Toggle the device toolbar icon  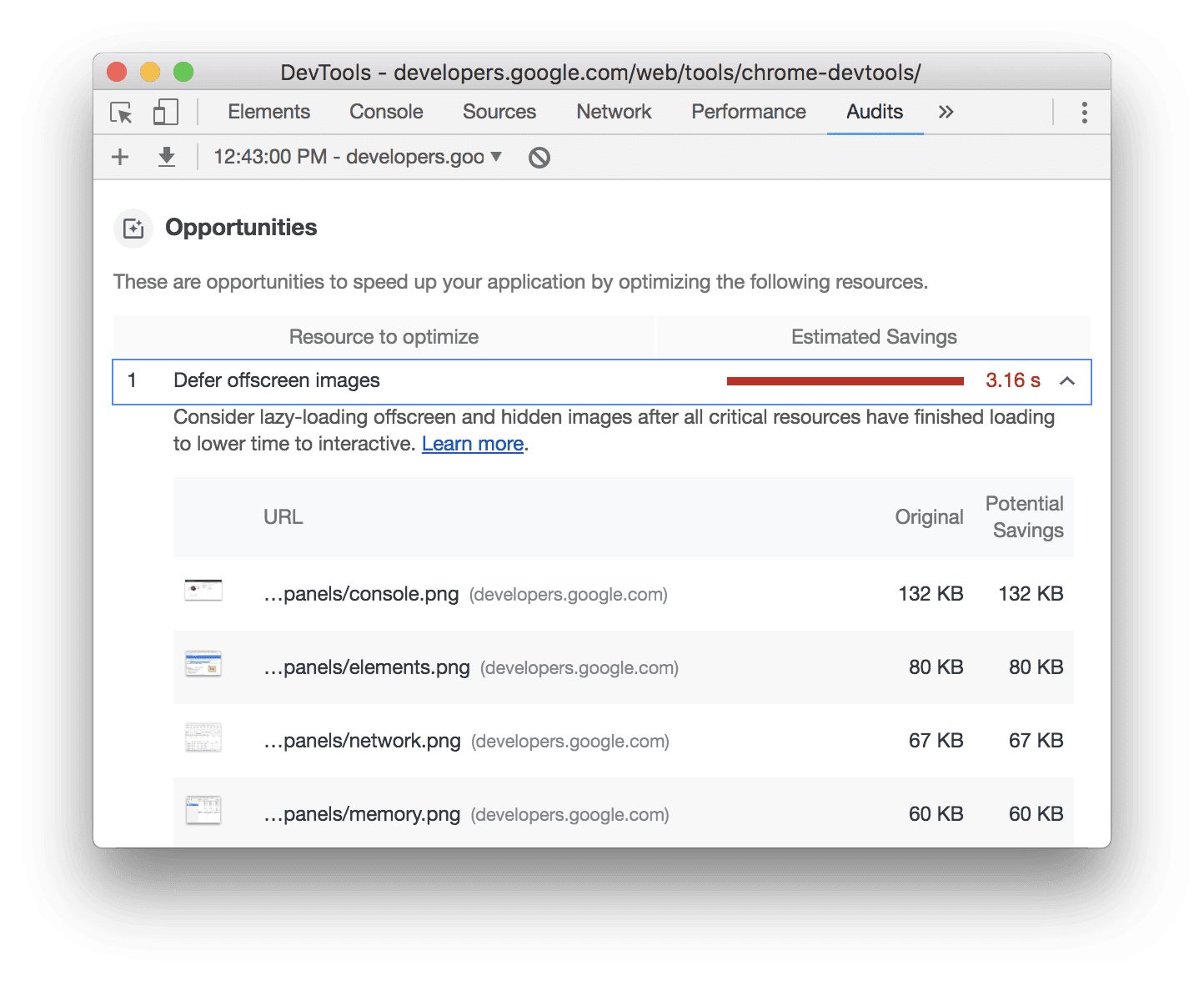tap(165, 112)
